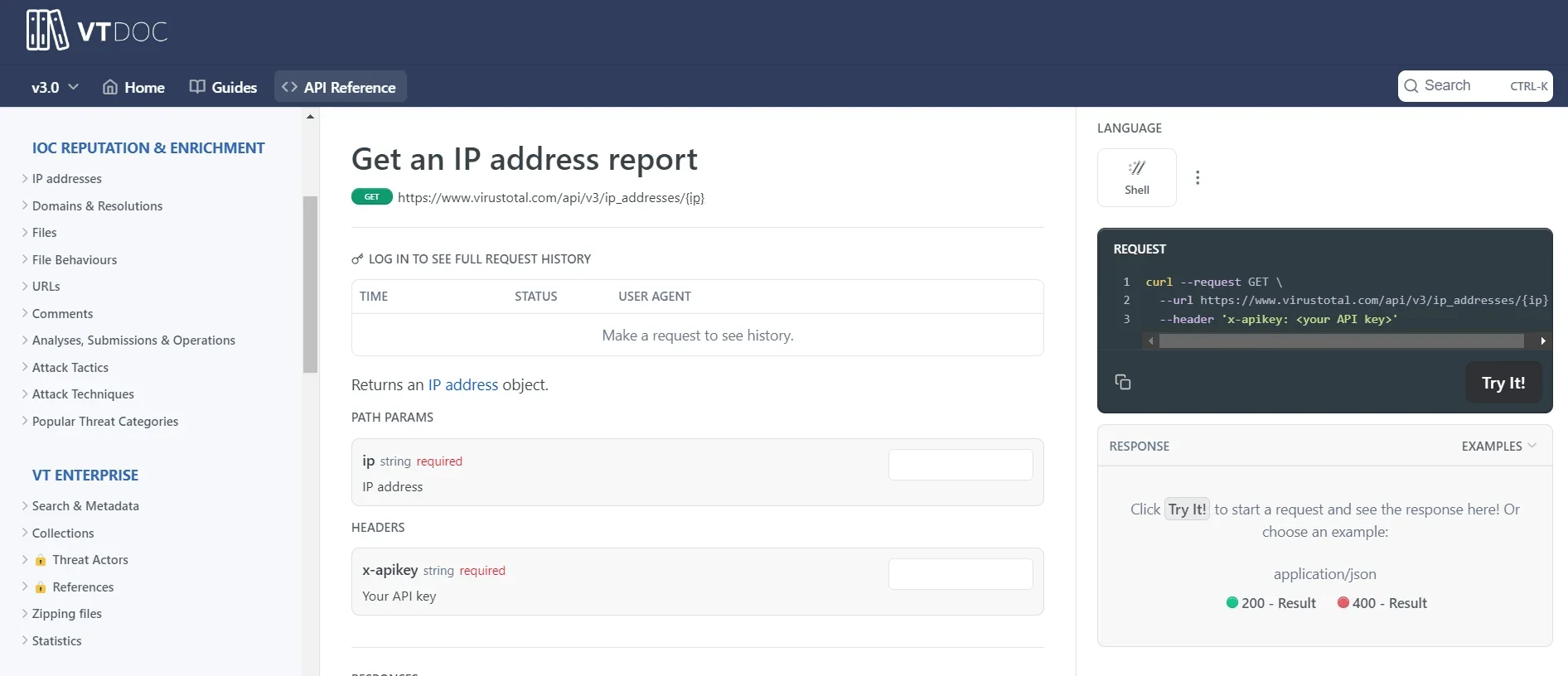Open the Examples dropdown in Response panel
This screenshot has width=1568, height=676.
(1498, 446)
